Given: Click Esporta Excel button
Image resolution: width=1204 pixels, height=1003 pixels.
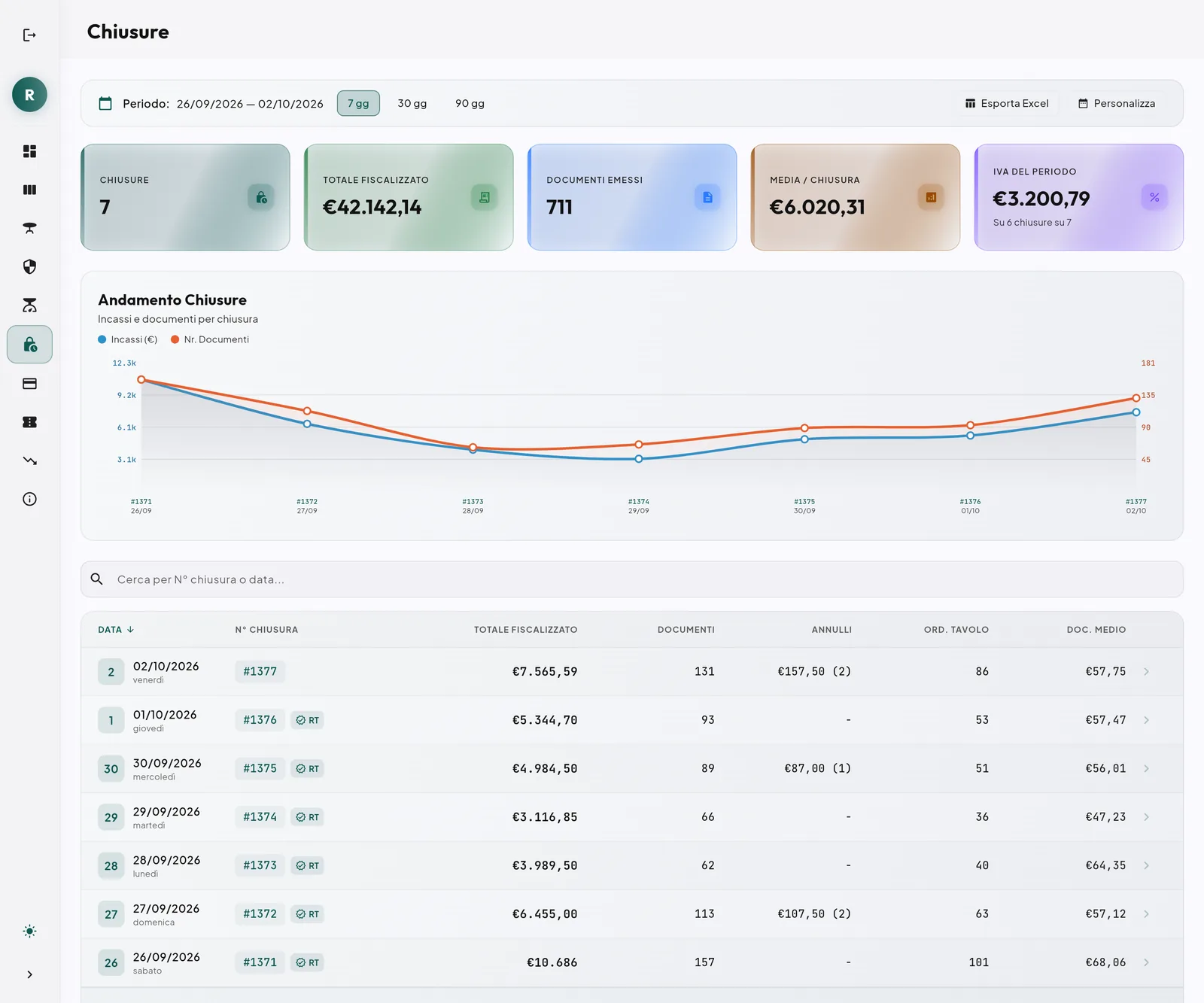Looking at the screenshot, I should tap(1007, 104).
